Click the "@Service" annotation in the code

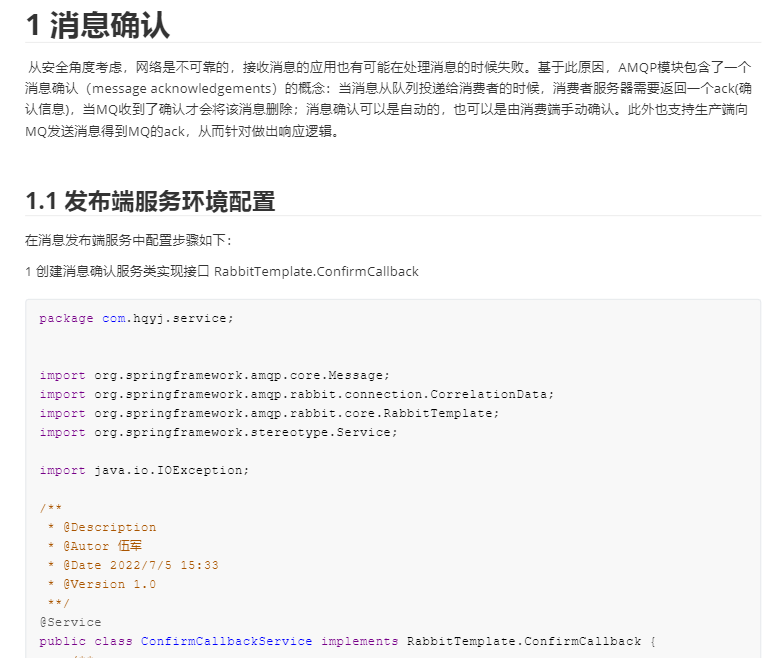click(x=70, y=622)
